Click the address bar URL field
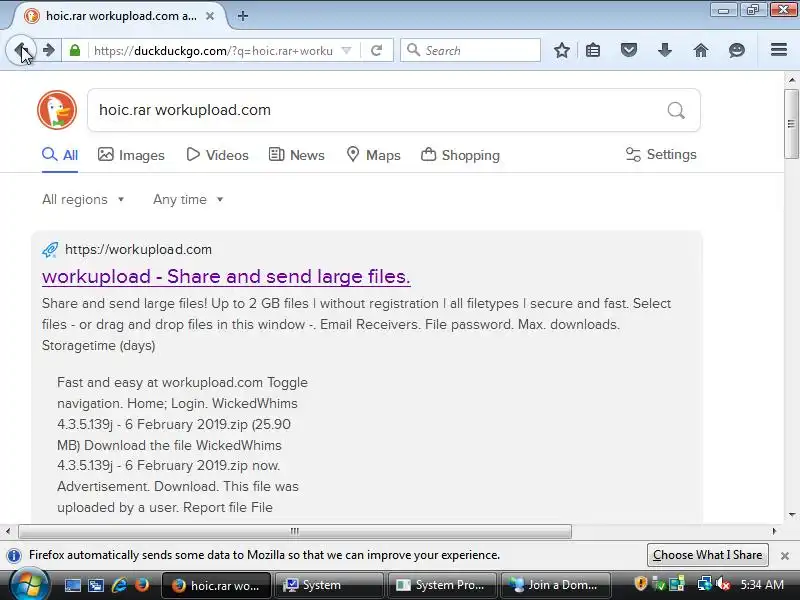The image size is (800, 600). tap(213, 51)
